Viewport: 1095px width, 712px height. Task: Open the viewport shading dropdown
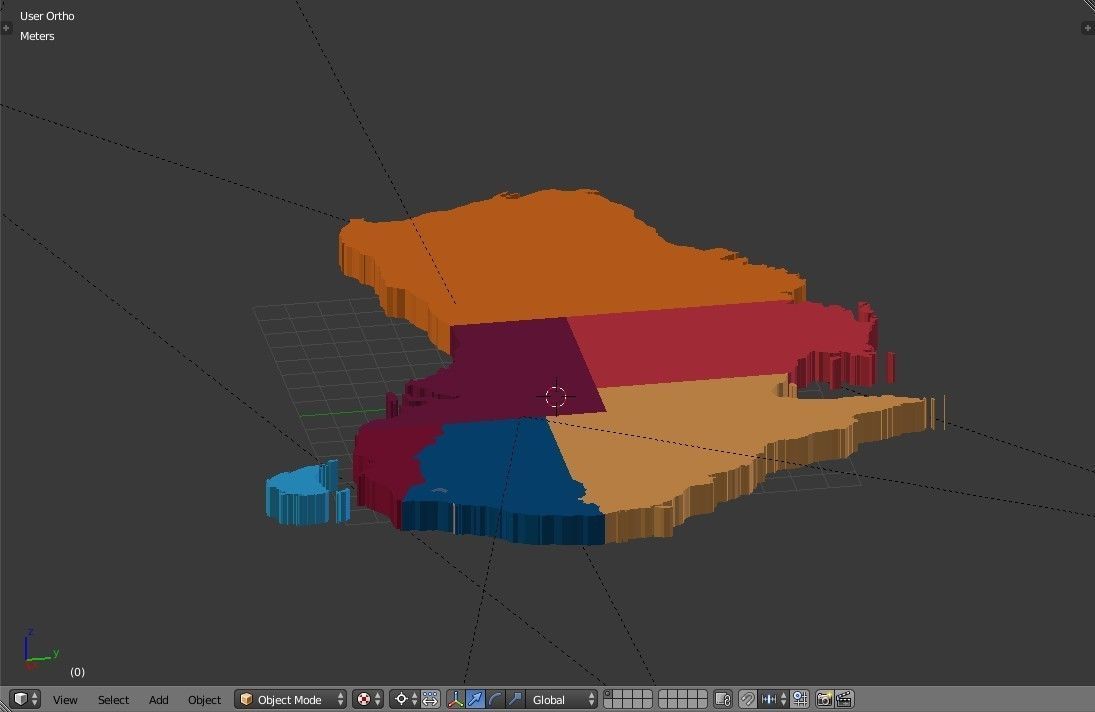(365, 699)
